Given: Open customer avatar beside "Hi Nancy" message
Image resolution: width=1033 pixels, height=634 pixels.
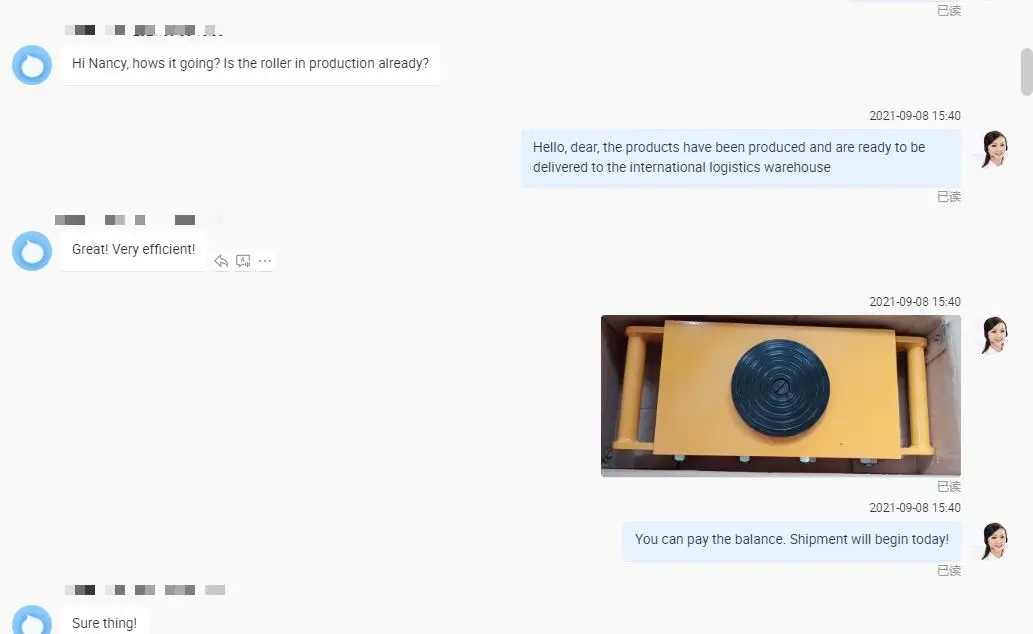Looking at the screenshot, I should 32,65.
